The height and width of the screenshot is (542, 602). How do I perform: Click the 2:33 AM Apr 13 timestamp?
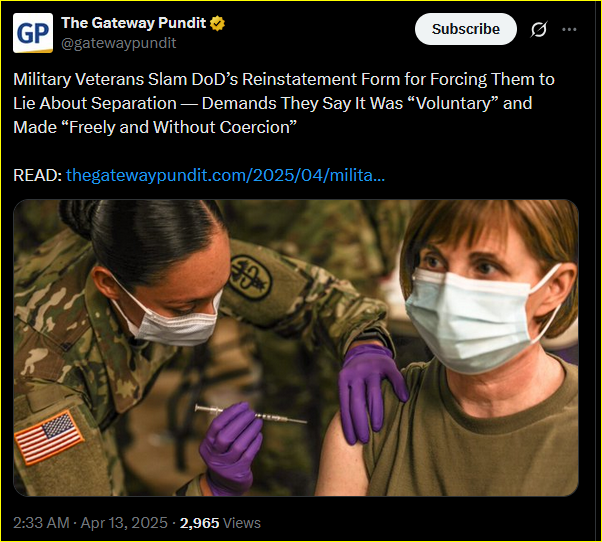[90, 523]
